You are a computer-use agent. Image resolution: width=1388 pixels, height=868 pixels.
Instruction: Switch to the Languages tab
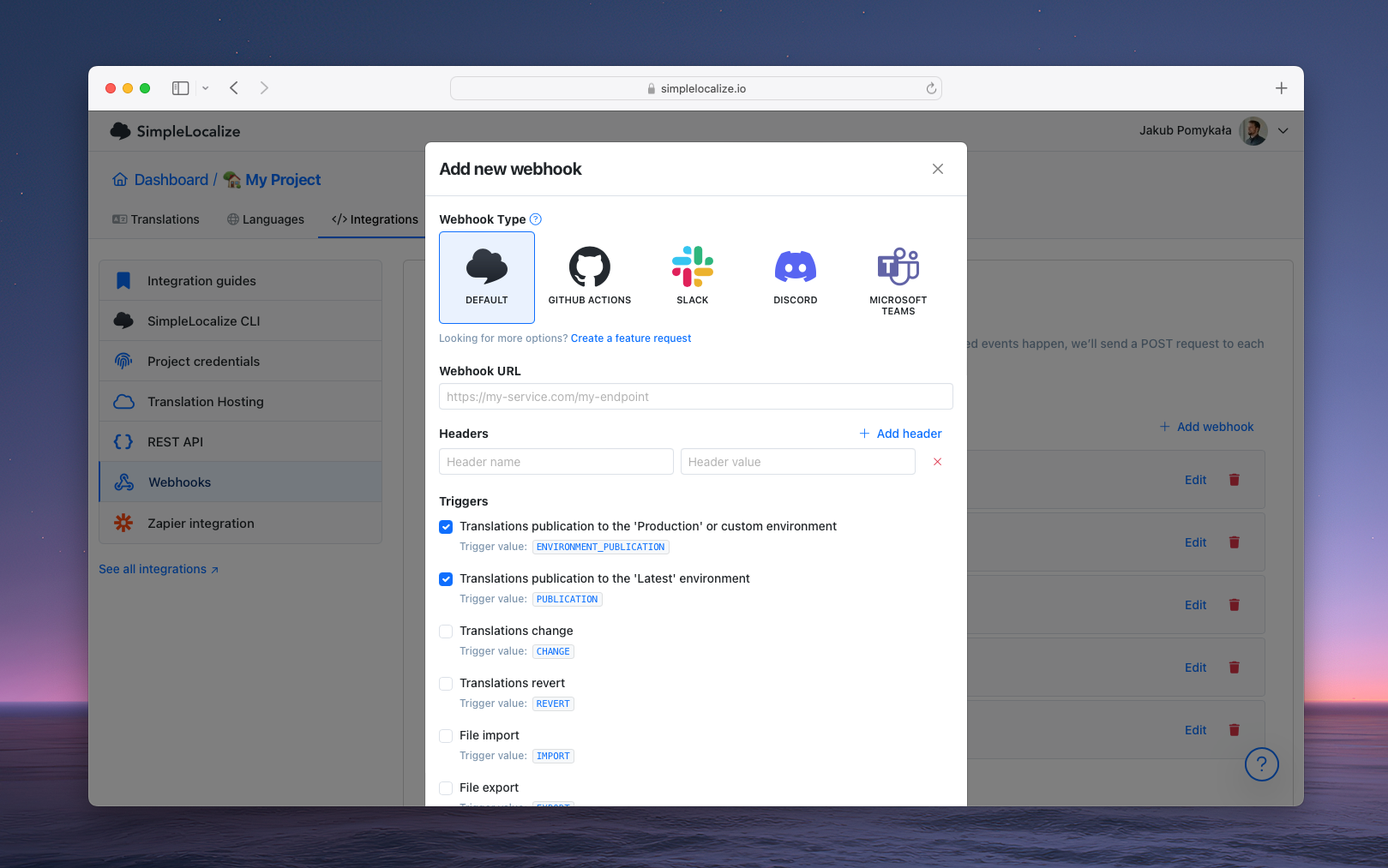266,219
